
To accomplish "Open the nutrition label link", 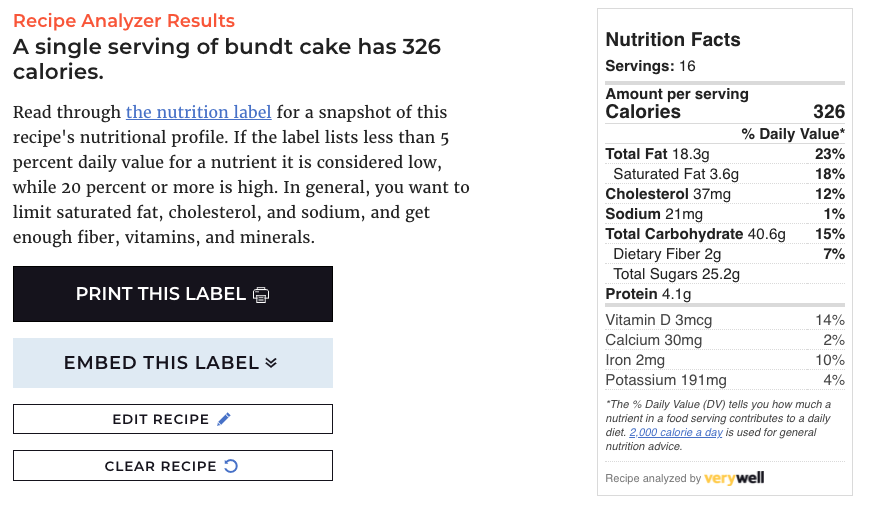I will pyautogui.click(x=198, y=112).
